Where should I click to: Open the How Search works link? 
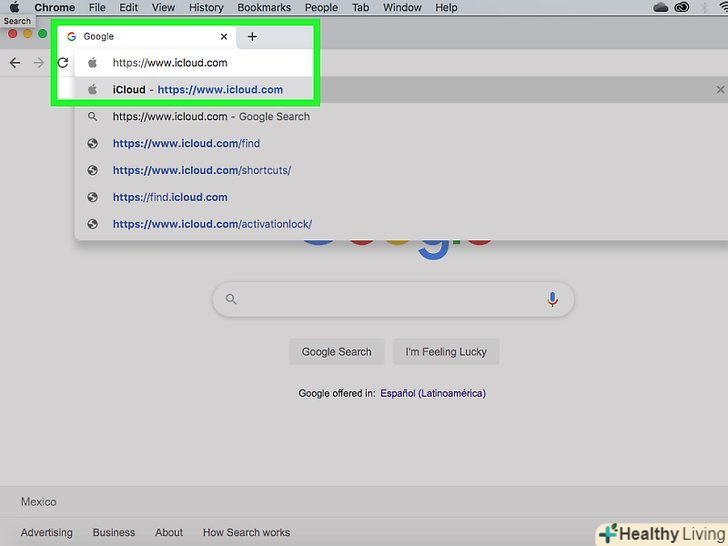(x=247, y=533)
